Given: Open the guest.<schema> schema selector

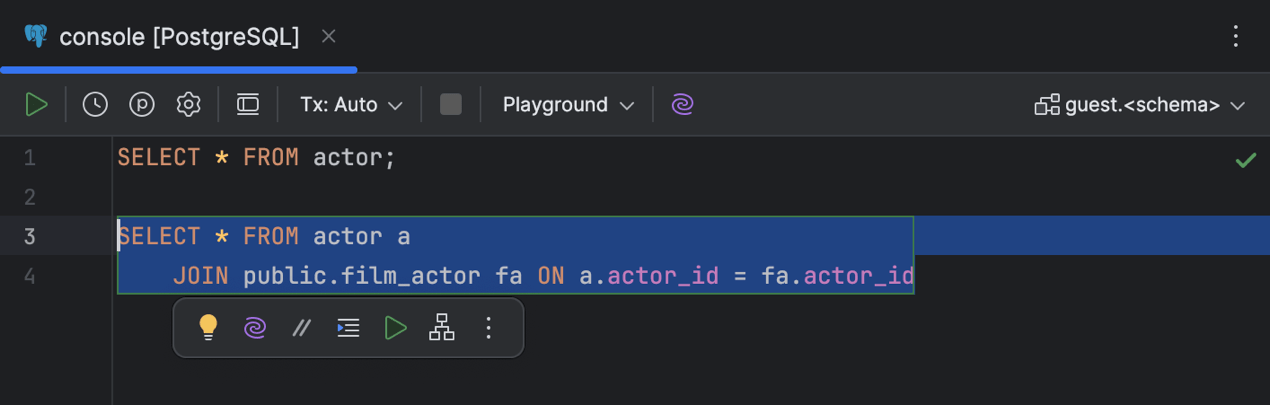Looking at the screenshot, I should 1140,105.
